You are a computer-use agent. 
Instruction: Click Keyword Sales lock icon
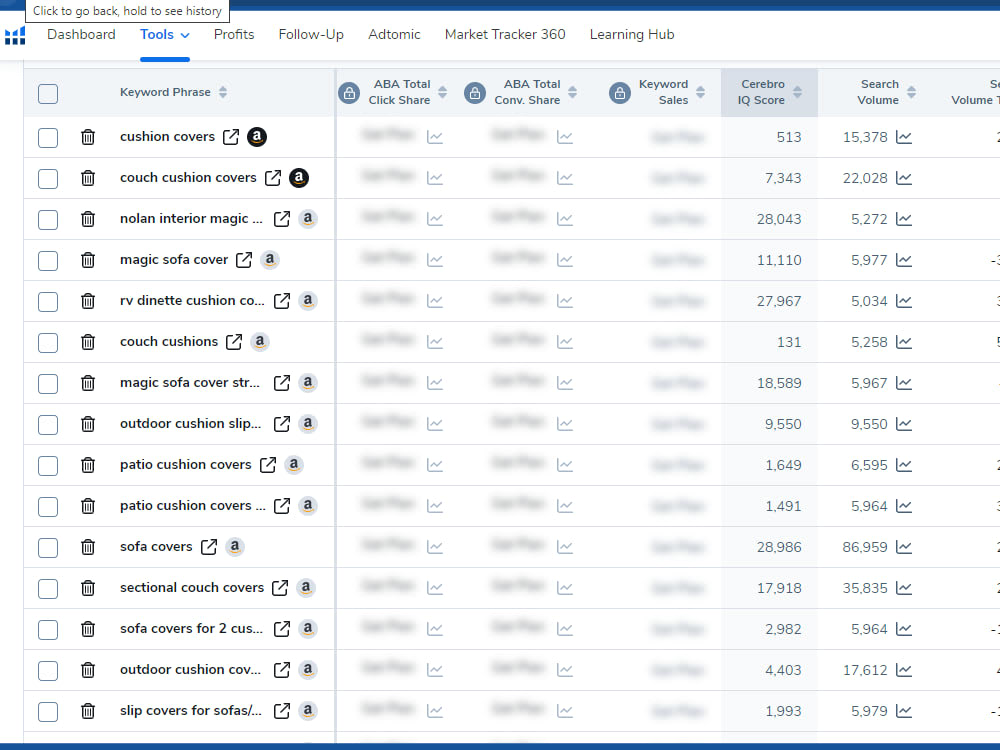click(x=620, y=93)
